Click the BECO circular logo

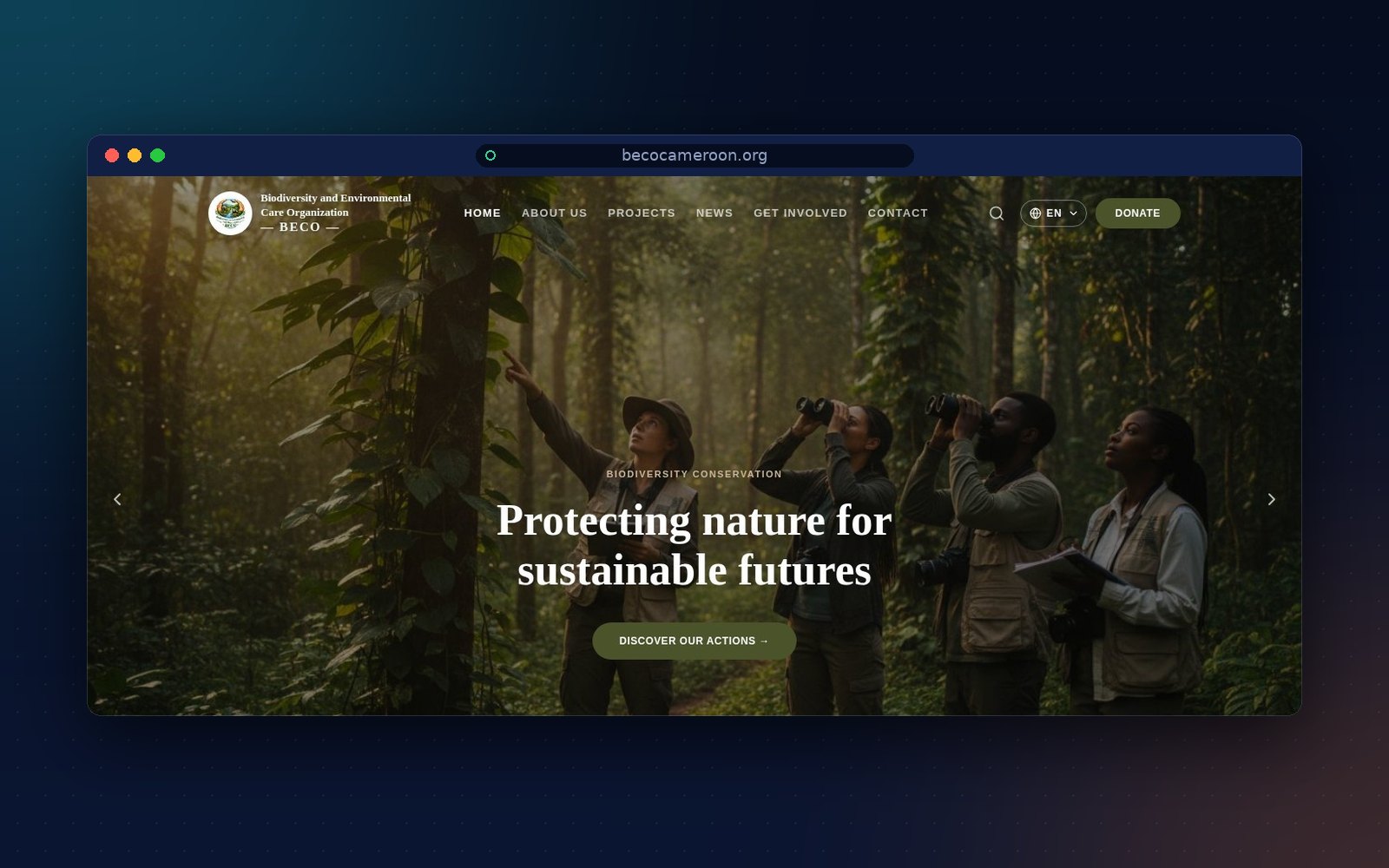pyautogui.click(x=230, y=213)
